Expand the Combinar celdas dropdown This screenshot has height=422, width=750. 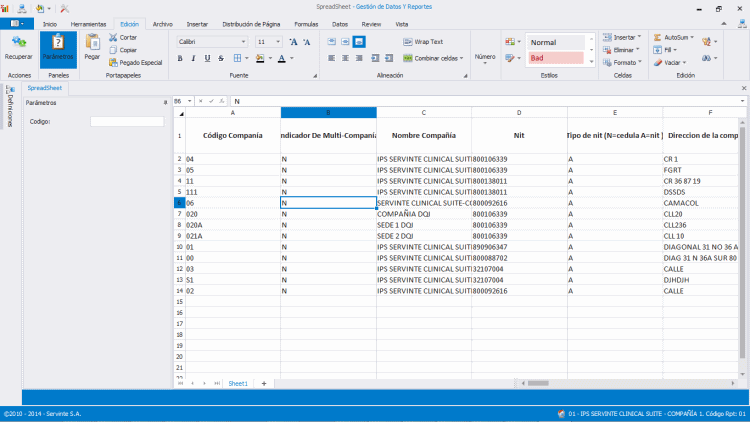pos(463,59)
